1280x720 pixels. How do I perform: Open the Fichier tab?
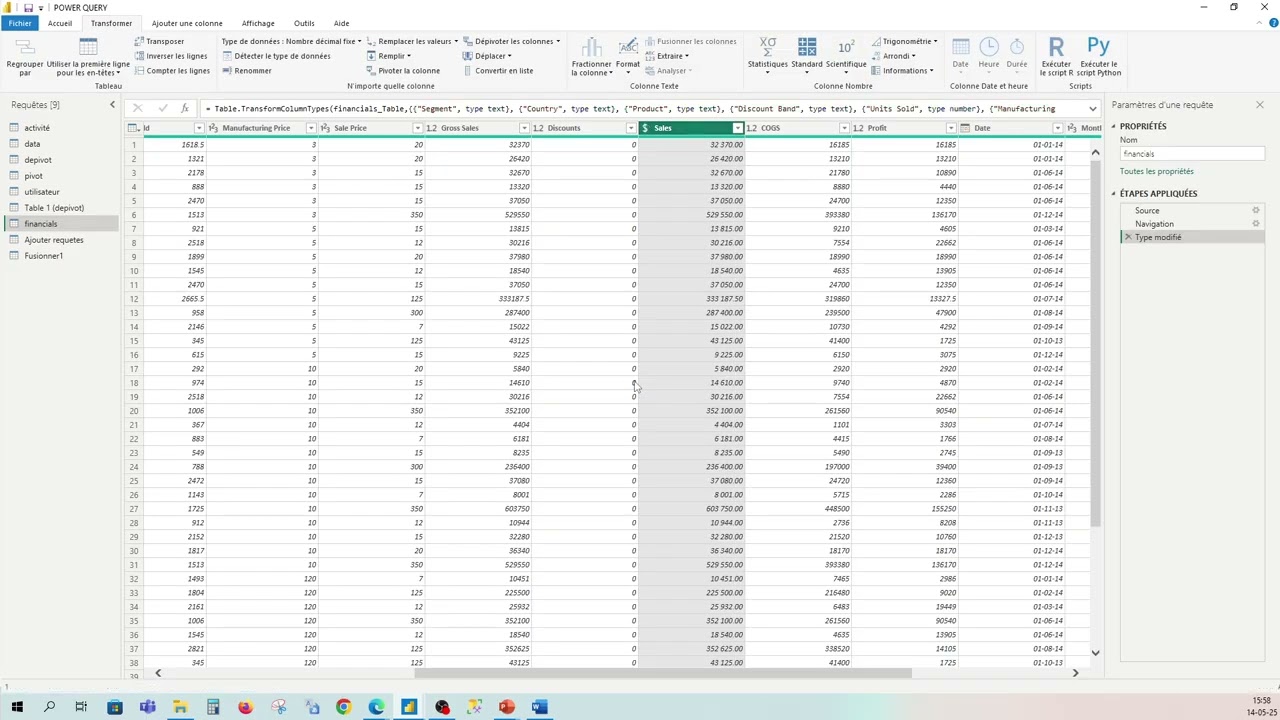(20, 23)
